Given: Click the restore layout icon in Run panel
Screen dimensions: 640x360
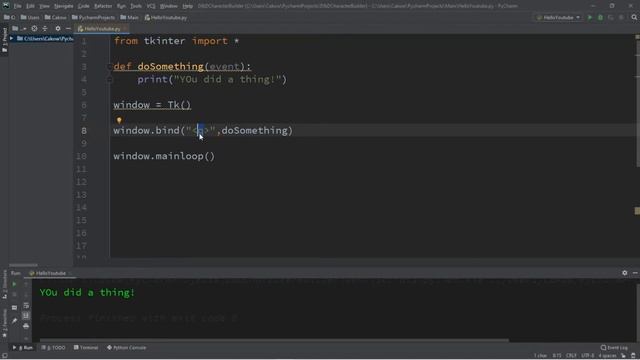Looking at the screenshot, I should [14, 307].
